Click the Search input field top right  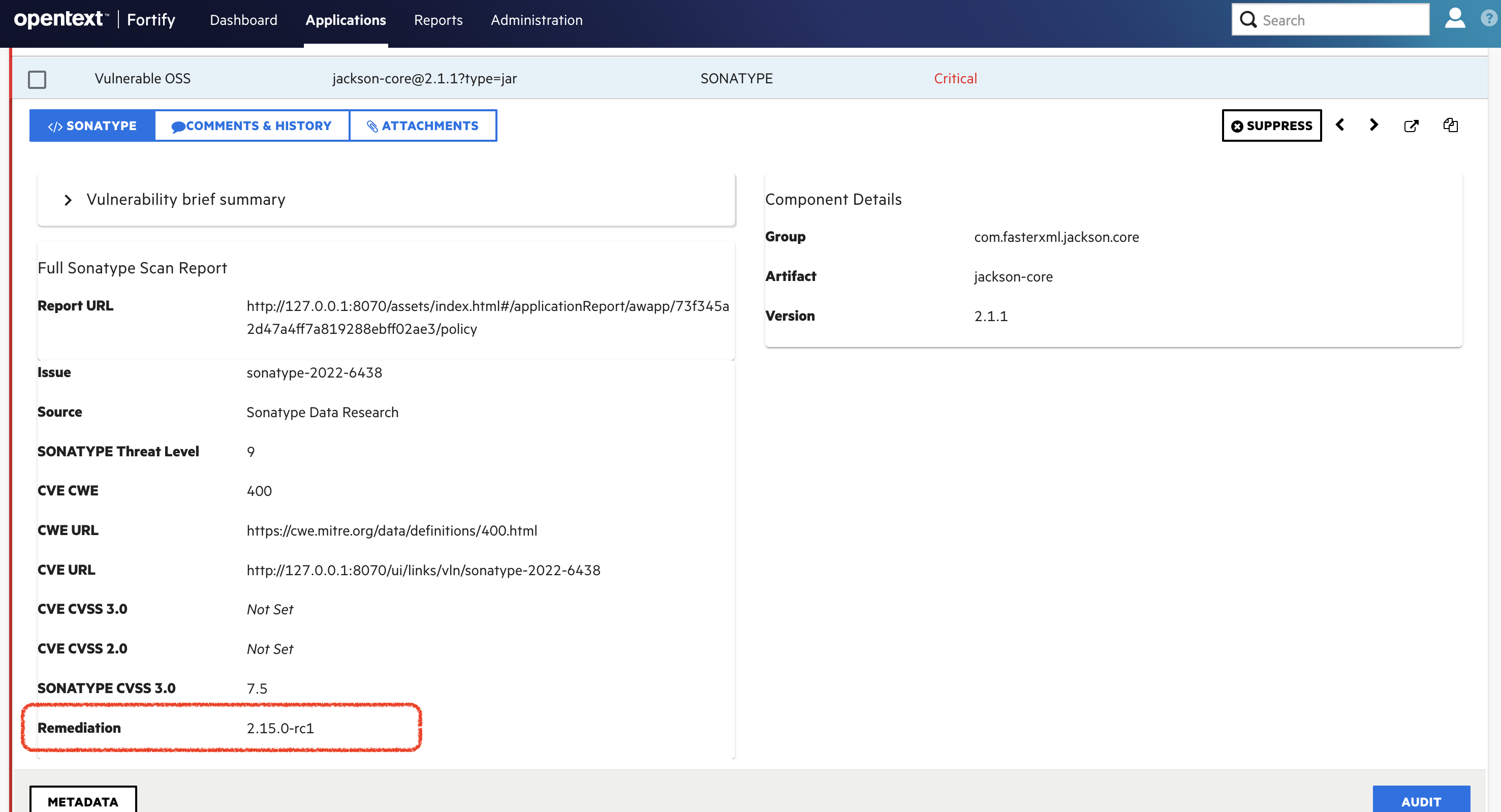pyautogui.click(x=1331, y=19)
